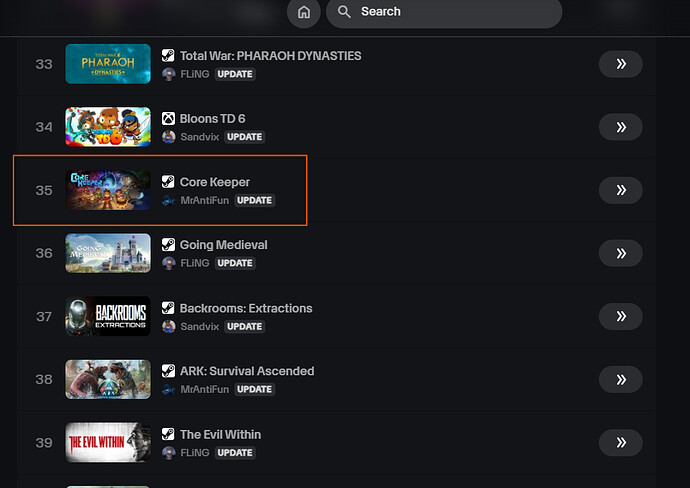Viewport: 690px width, 488px height.
Task: Click the Home icon button
Action: tap(303, 12)
